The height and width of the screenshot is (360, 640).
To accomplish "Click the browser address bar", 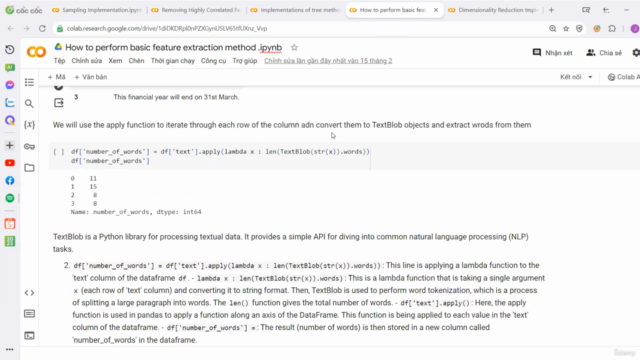I will 302,29.
